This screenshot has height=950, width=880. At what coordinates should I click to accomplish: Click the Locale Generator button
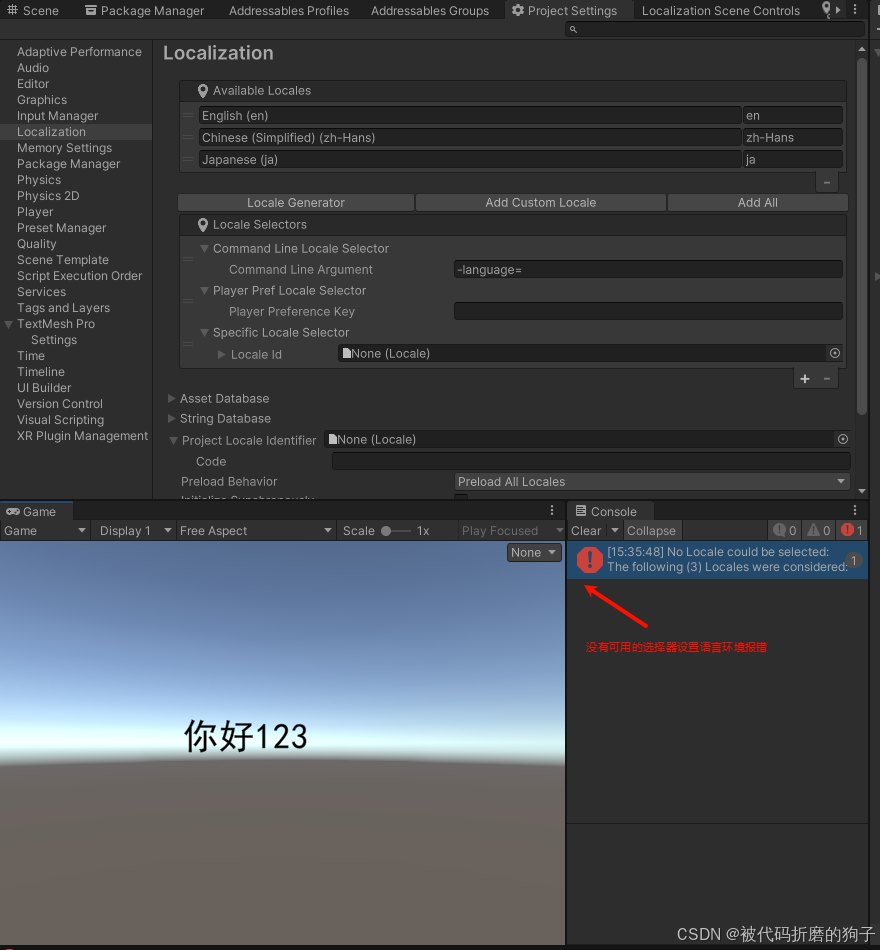pos(296,202)
